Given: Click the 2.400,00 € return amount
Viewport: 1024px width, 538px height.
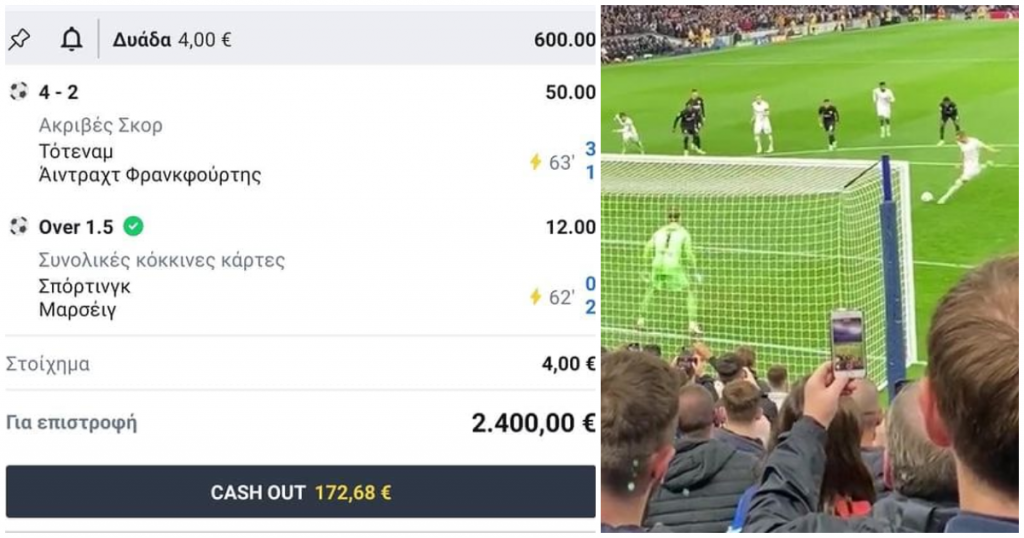Looking at the screenshot, I should (x=533, y=423).
